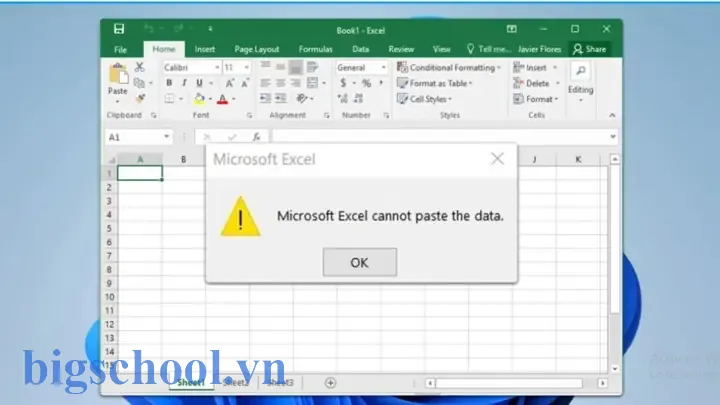The width and height of the screenshot is (720, 405).
Task: Open the General number format dropdown
Action: 383,68
